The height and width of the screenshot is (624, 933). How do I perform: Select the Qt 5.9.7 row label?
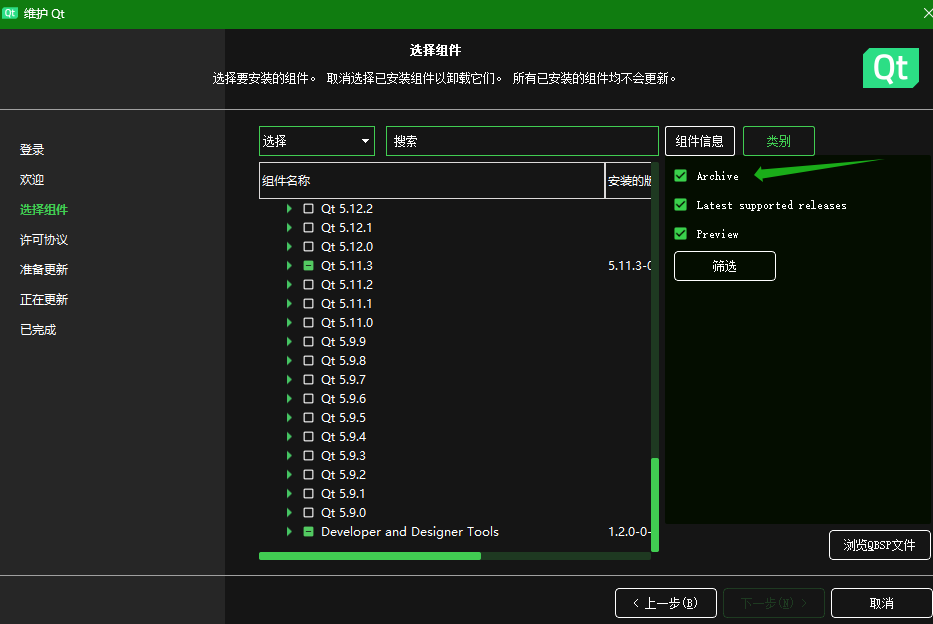(x=343, y=380)
